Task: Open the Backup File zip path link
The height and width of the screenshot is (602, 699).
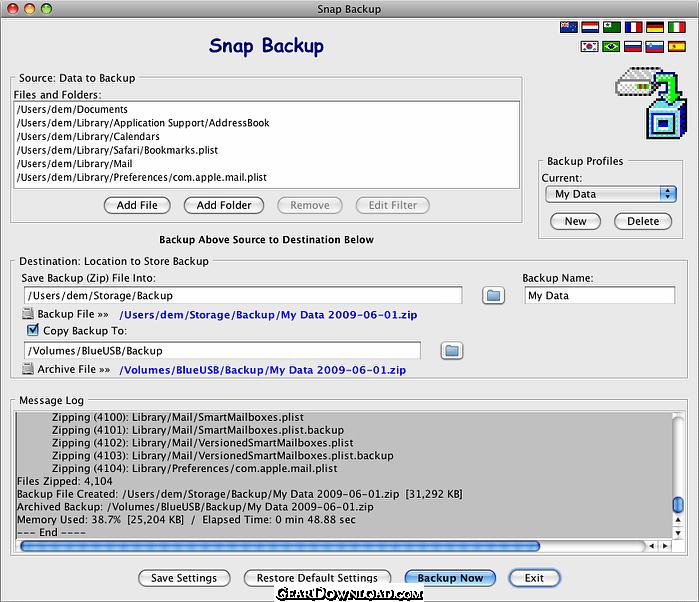Action: click(x=268, y=315)
